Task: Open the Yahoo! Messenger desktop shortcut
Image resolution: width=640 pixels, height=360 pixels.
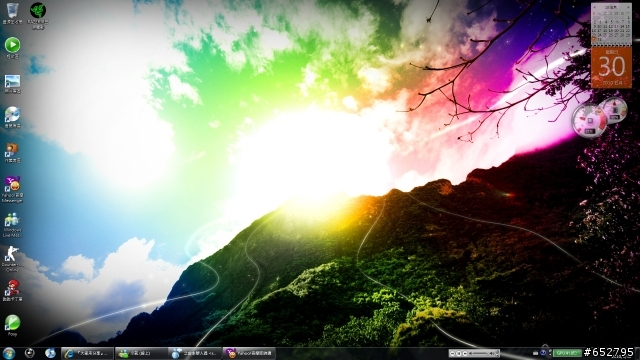Action: click(12, 189)
